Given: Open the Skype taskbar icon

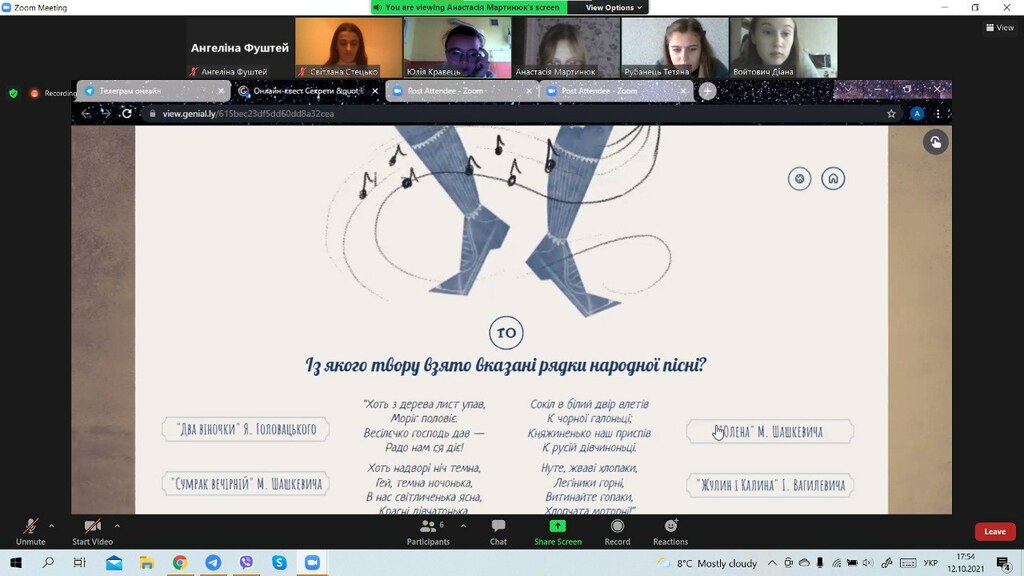Looking at the screenshot, I should 280,562.
